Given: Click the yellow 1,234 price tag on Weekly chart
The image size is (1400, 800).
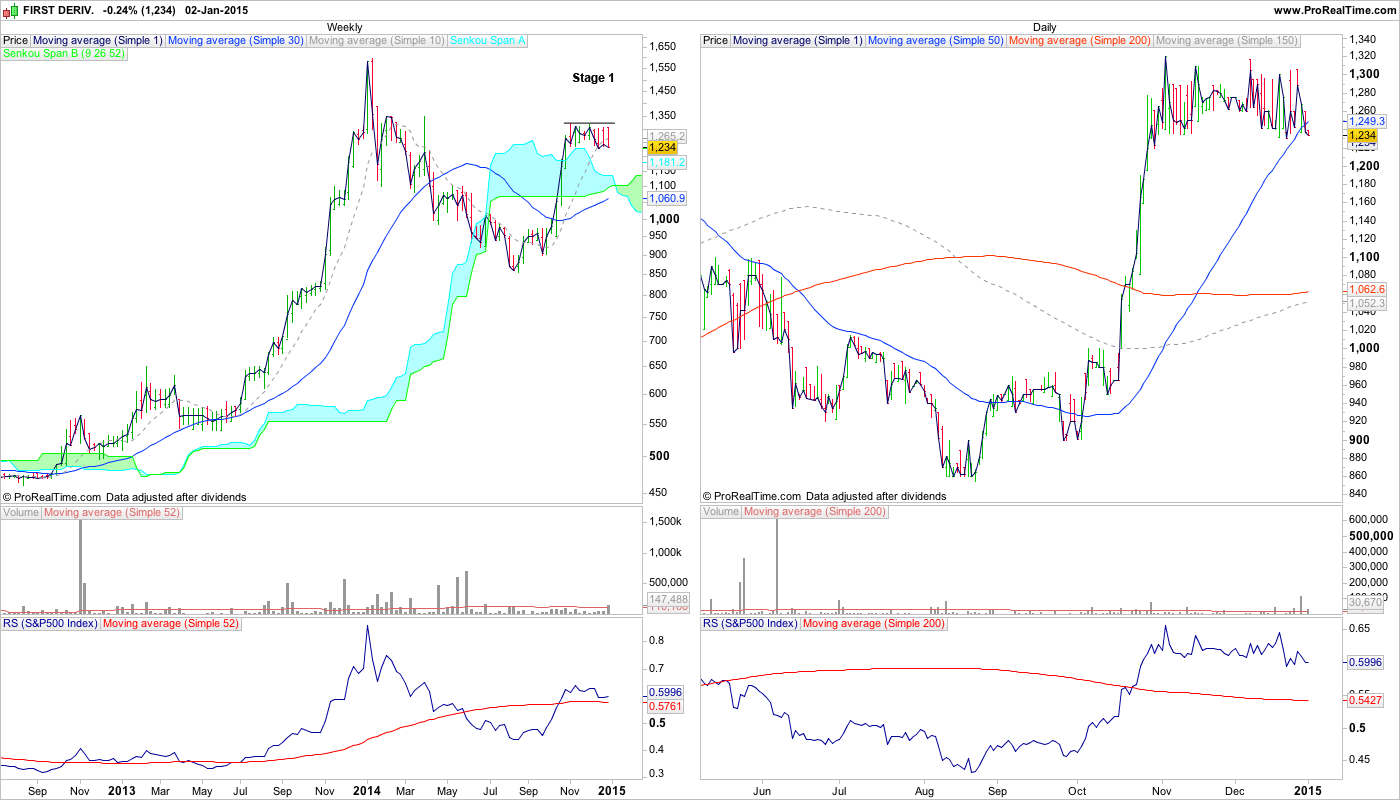Looking at the screenshot, I should coord(663,147).
